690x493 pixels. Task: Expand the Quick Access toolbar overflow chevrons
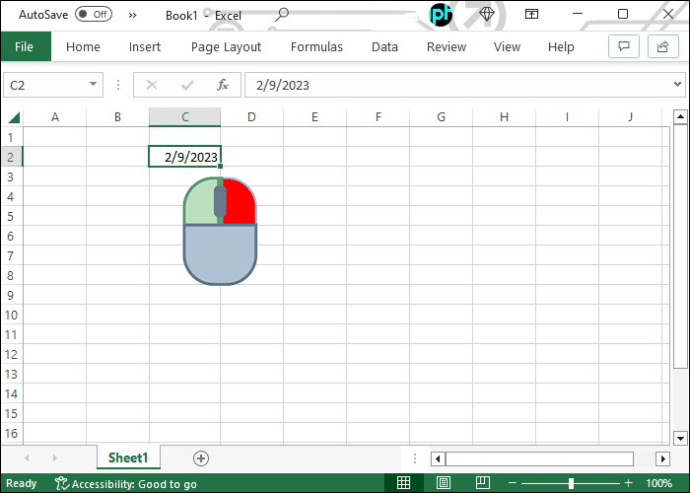pyautogui.click(x=132, y=15)
